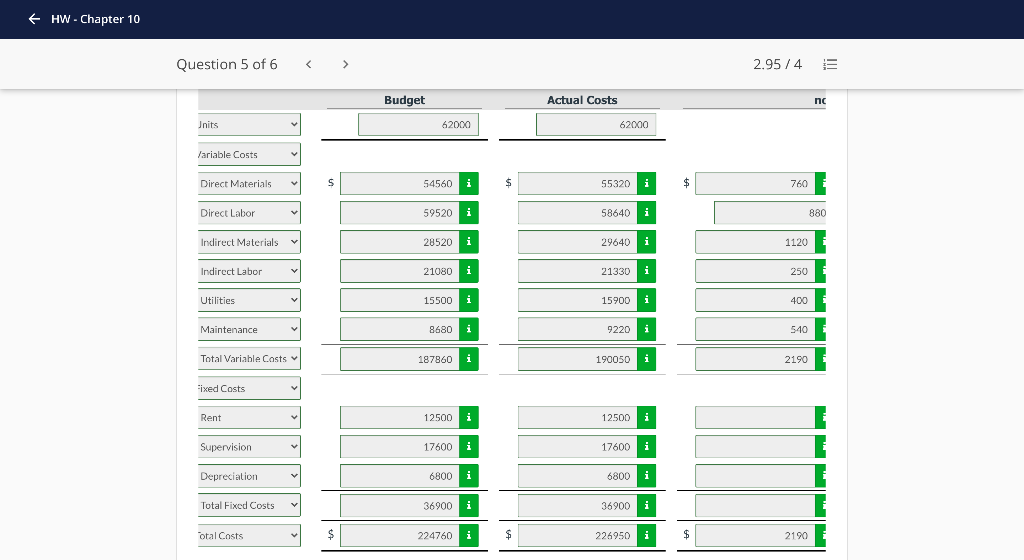Click the empty Supervision difference field
The height and width of the screenshot is (560, 1024).
(x=755, y=446)
